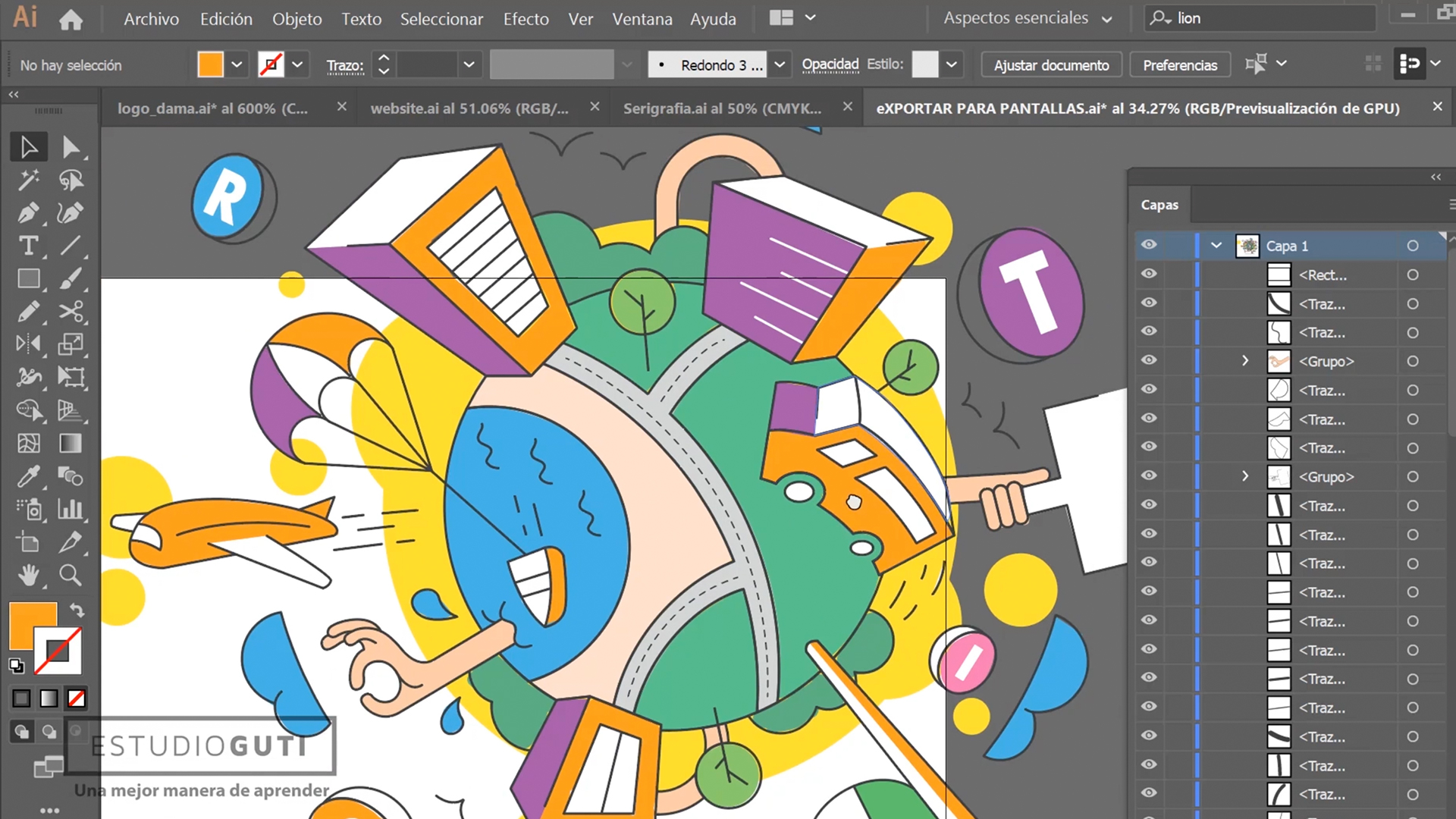Screen dimensions: 1456x819
Task: Open the Ventana menu
Action: tap(642, 19)
